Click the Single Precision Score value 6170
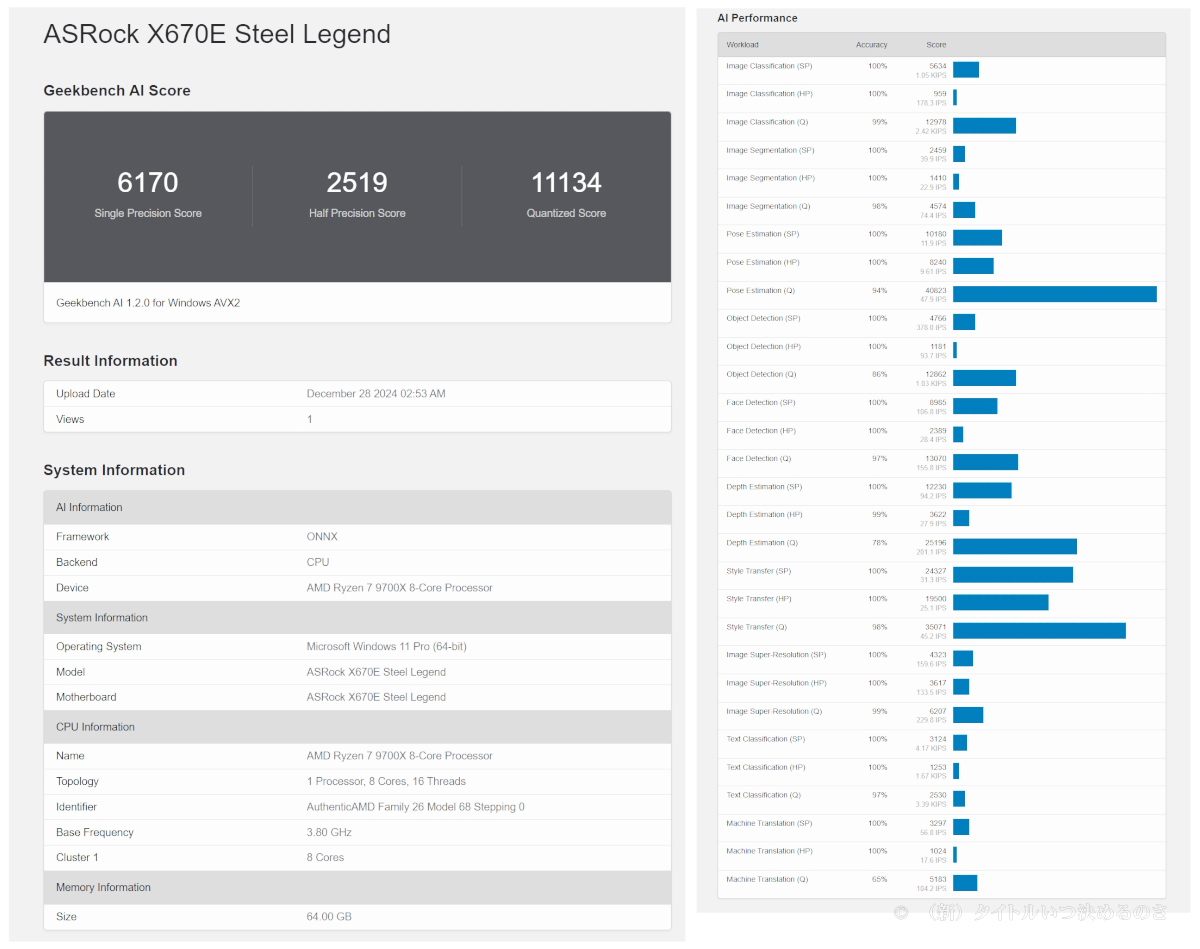This screenshot has height=949, width=1200. [148, 183]
